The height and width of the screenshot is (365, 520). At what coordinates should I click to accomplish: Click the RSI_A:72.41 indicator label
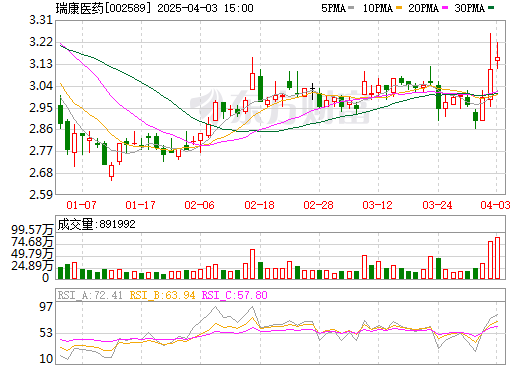(x=90, y=295)
